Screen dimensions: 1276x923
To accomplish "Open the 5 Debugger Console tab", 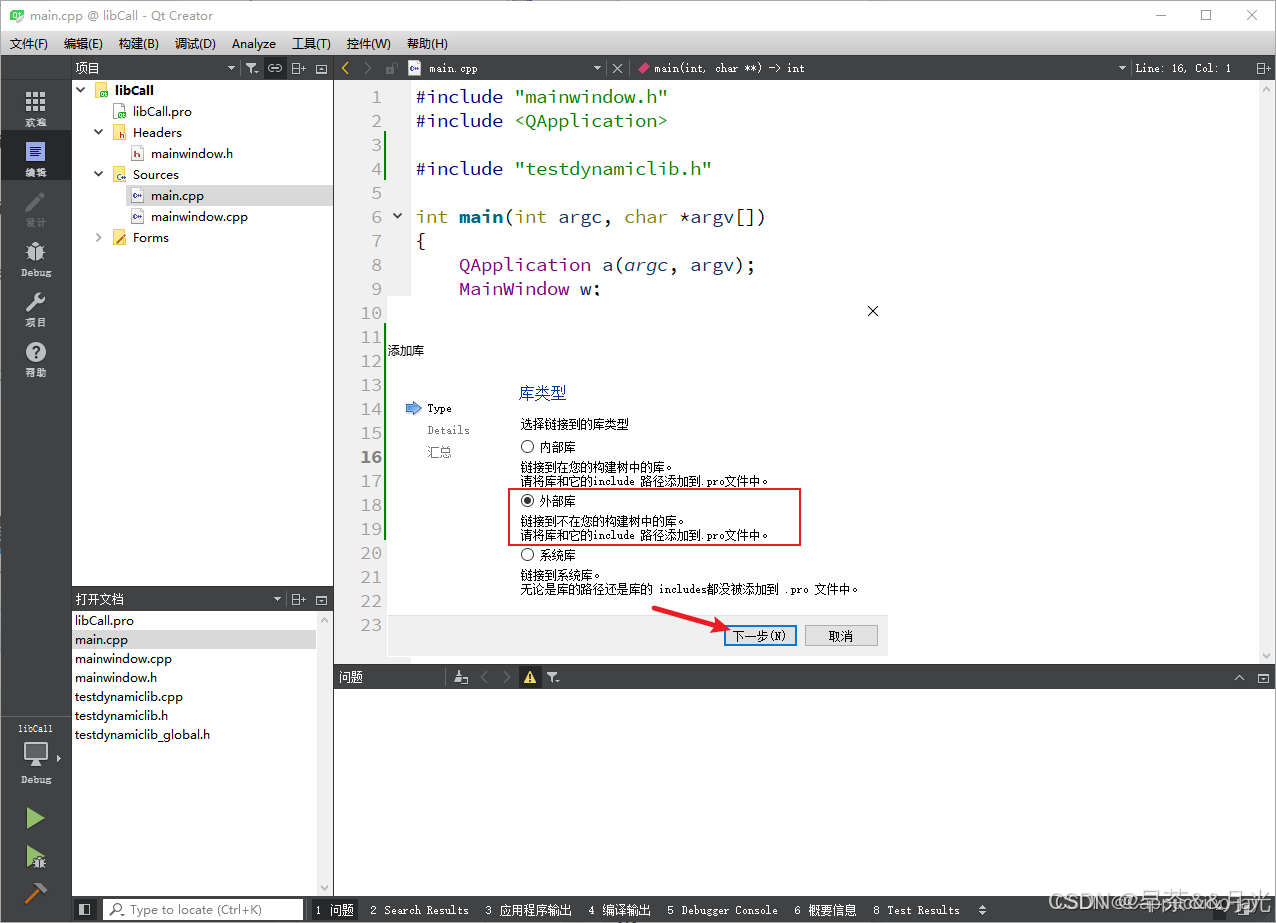I will tap(722, 910).
